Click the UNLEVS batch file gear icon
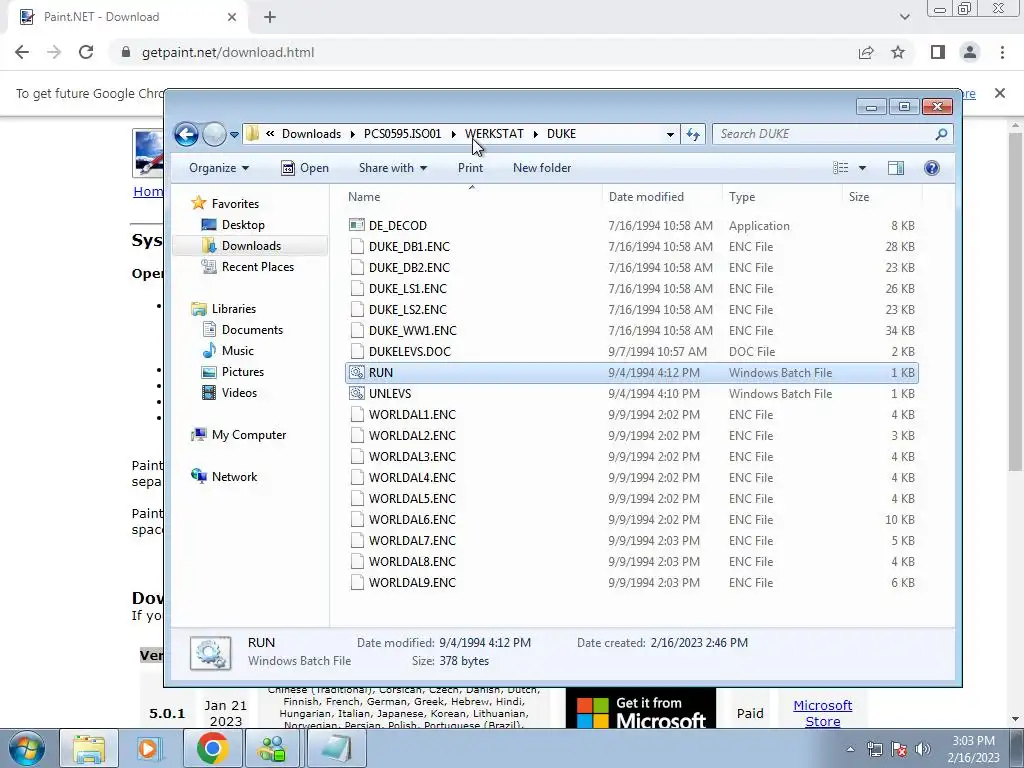The height and width of the screenshot is (768, 1024). tap(357, 393)
